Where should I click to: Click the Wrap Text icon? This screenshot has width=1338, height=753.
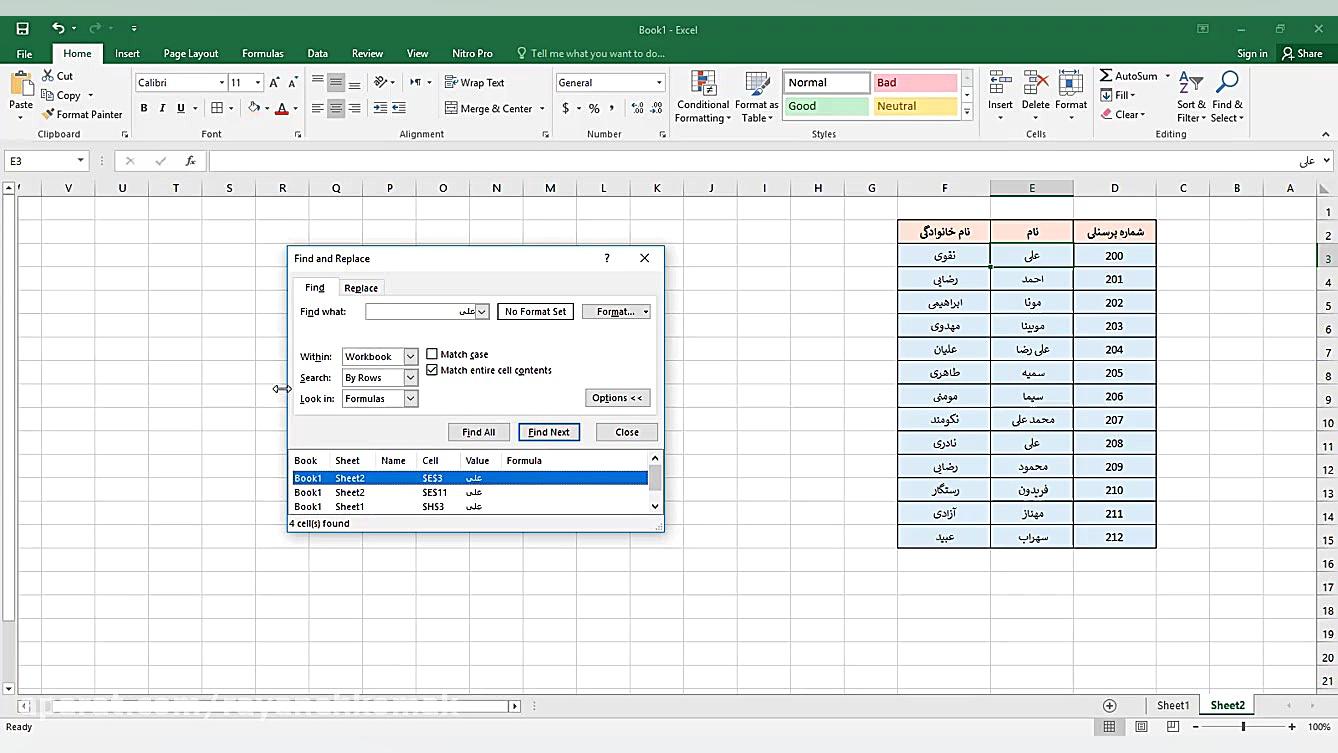click(x=451, y=83)
